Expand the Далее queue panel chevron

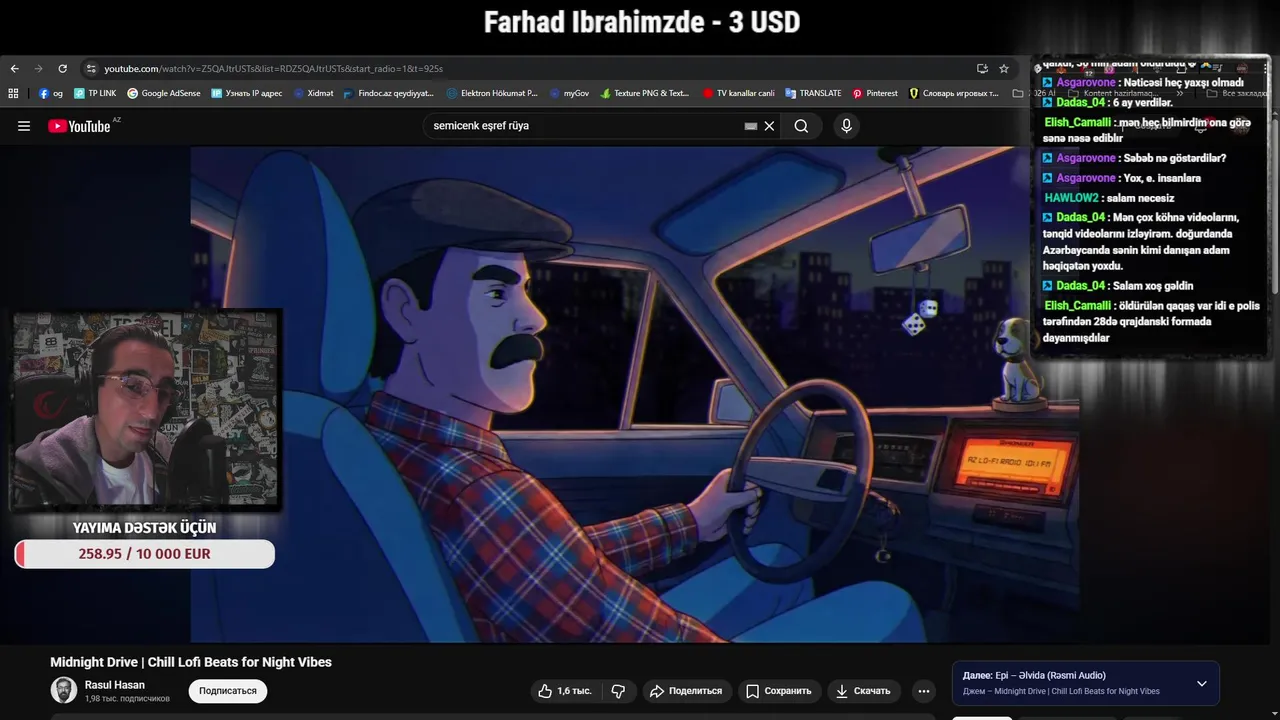[x=1202, y=684]
